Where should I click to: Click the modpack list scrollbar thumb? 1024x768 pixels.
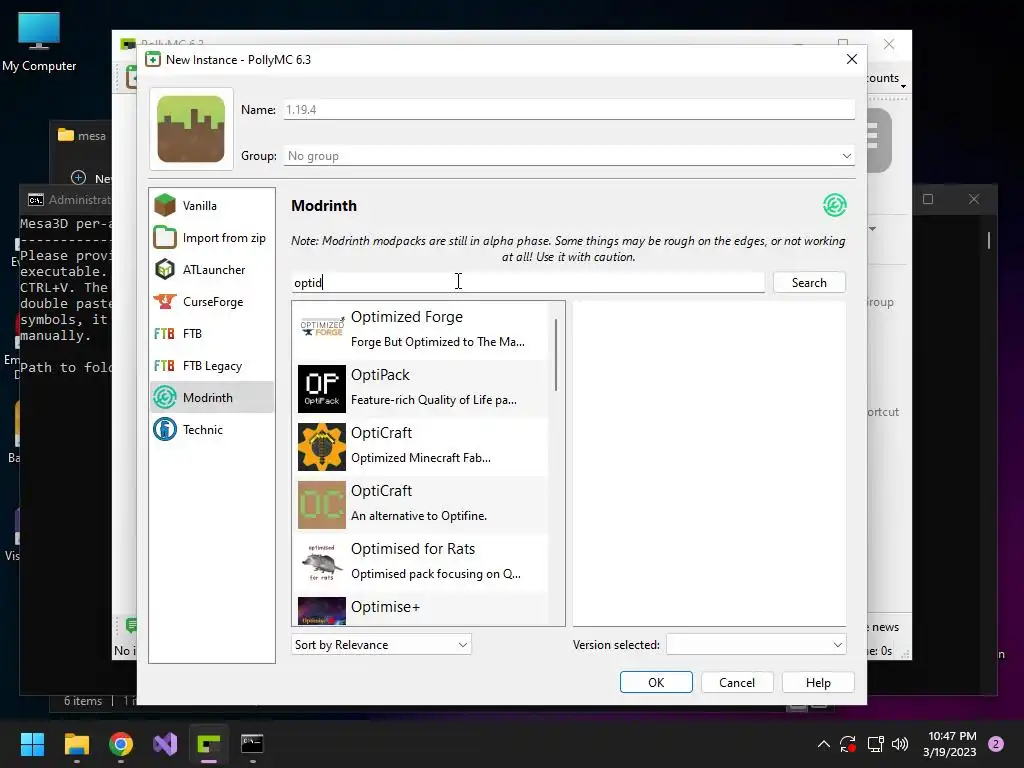point(556,355)
